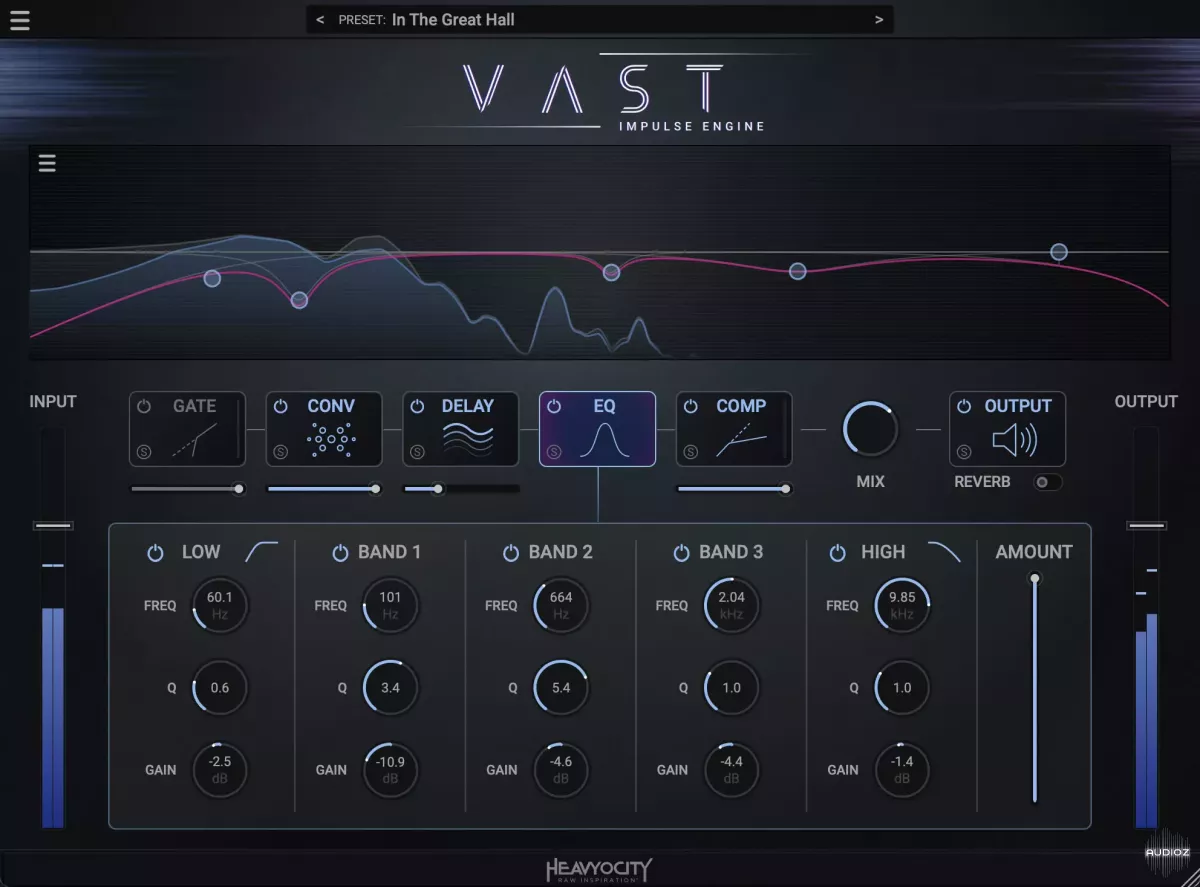Select the HIGH band node on EQ curve
The image size is (1200, 887).
click(x=1059, y=252)
